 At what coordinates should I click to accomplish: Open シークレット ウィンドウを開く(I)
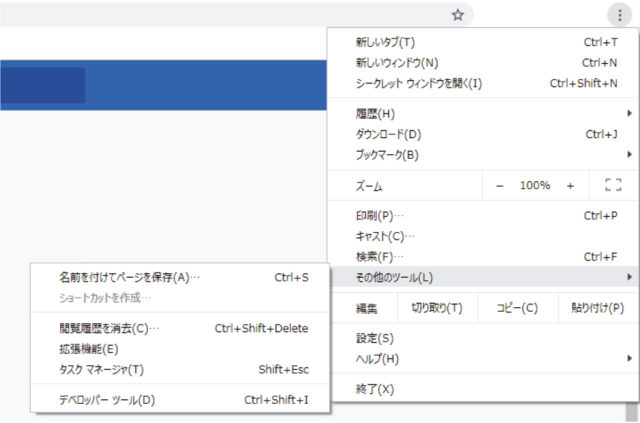point(483,83)
